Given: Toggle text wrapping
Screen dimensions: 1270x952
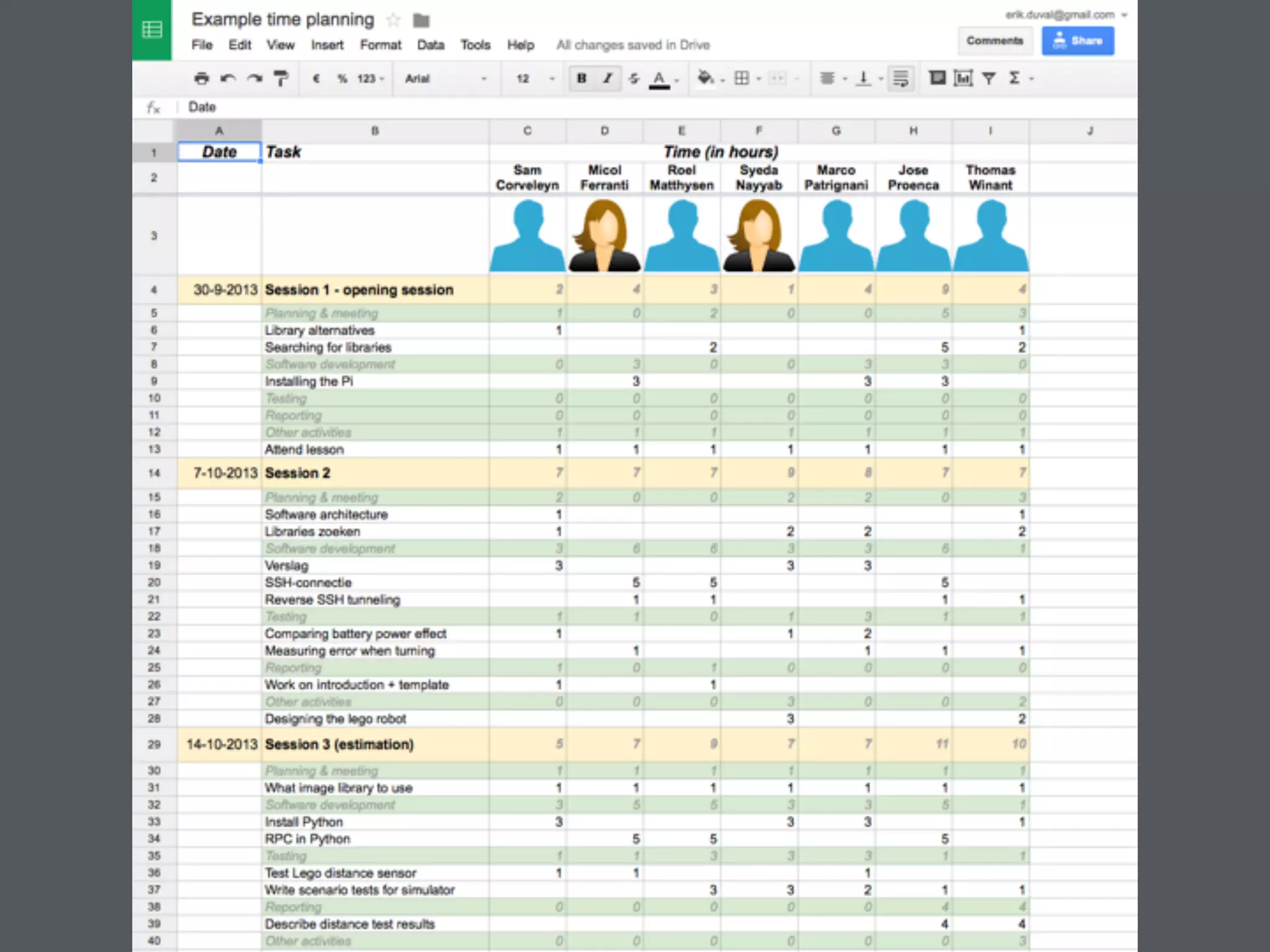Looking at the screenshot, I should point(900,79).
